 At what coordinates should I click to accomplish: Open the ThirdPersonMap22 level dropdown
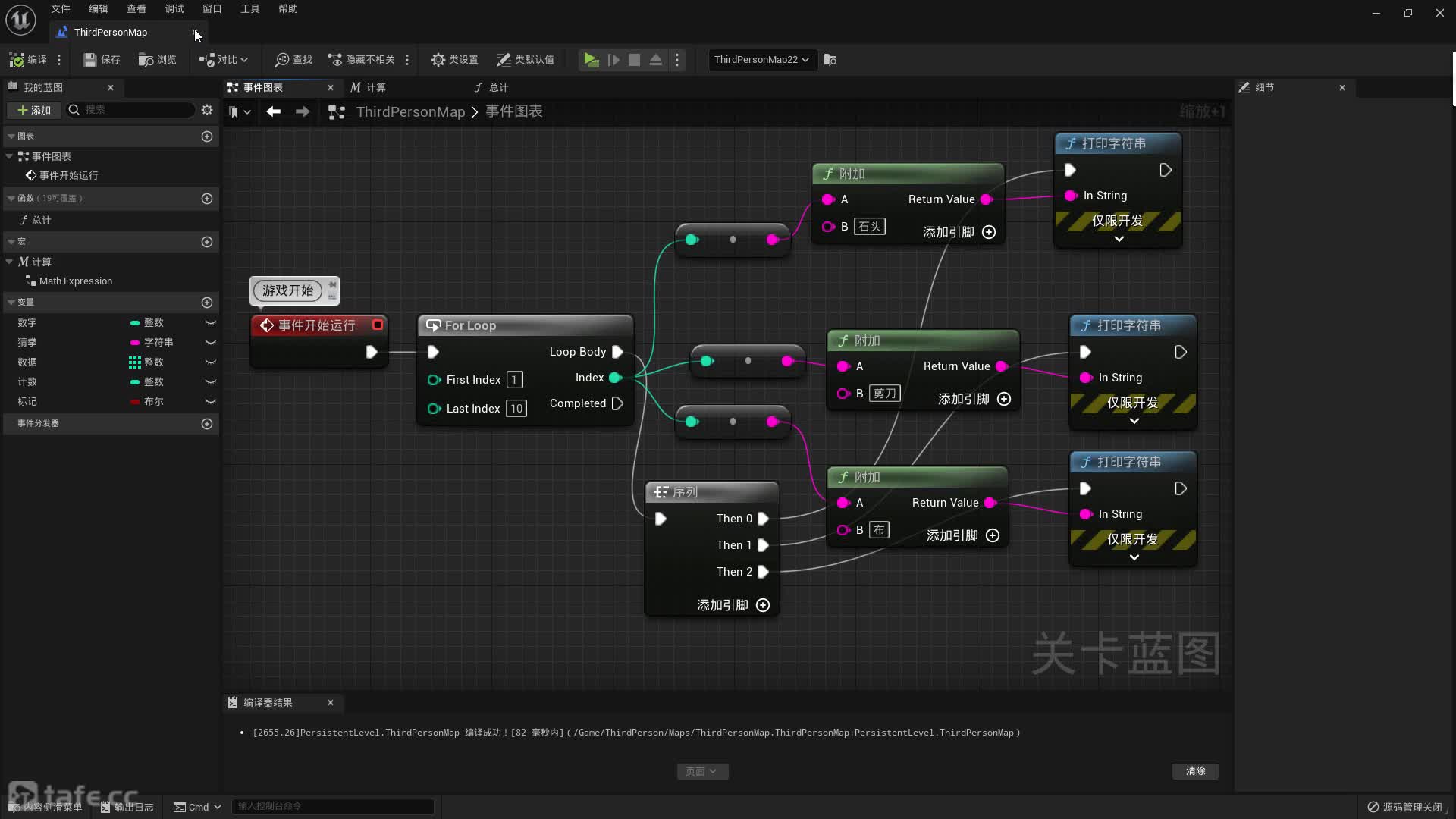click(x=762, y=59)
